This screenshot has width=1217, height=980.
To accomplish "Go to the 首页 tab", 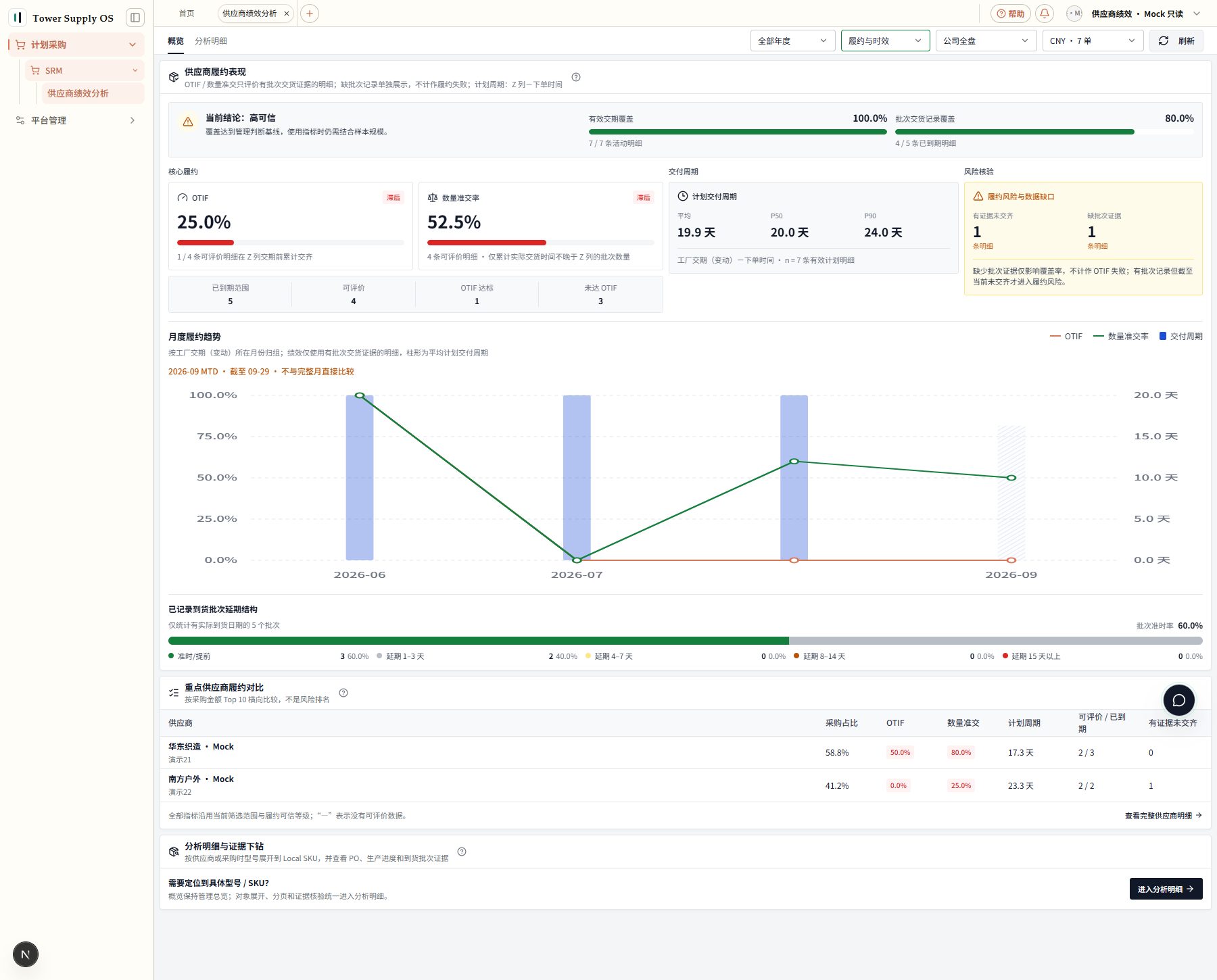I will [x=187, y=14].
